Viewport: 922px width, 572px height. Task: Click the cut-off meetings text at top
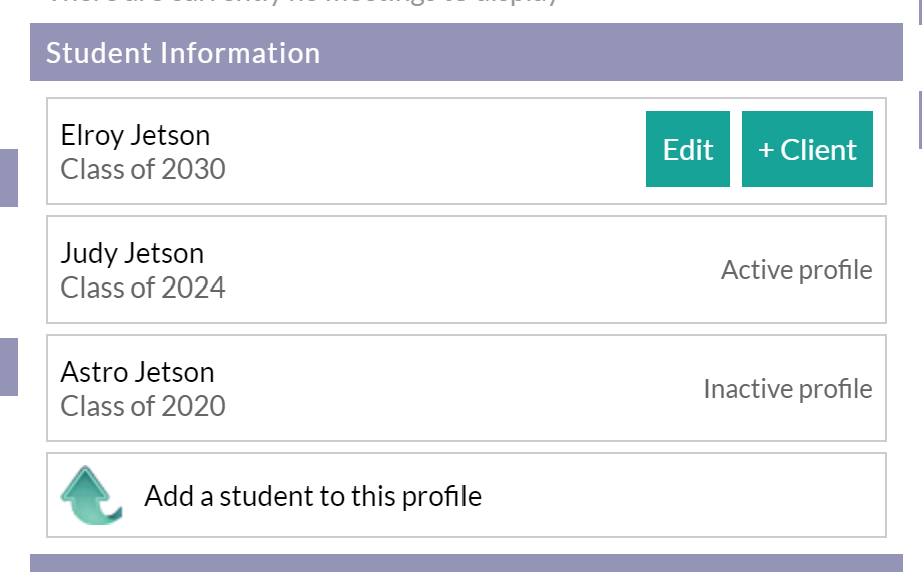pos(303,2)
